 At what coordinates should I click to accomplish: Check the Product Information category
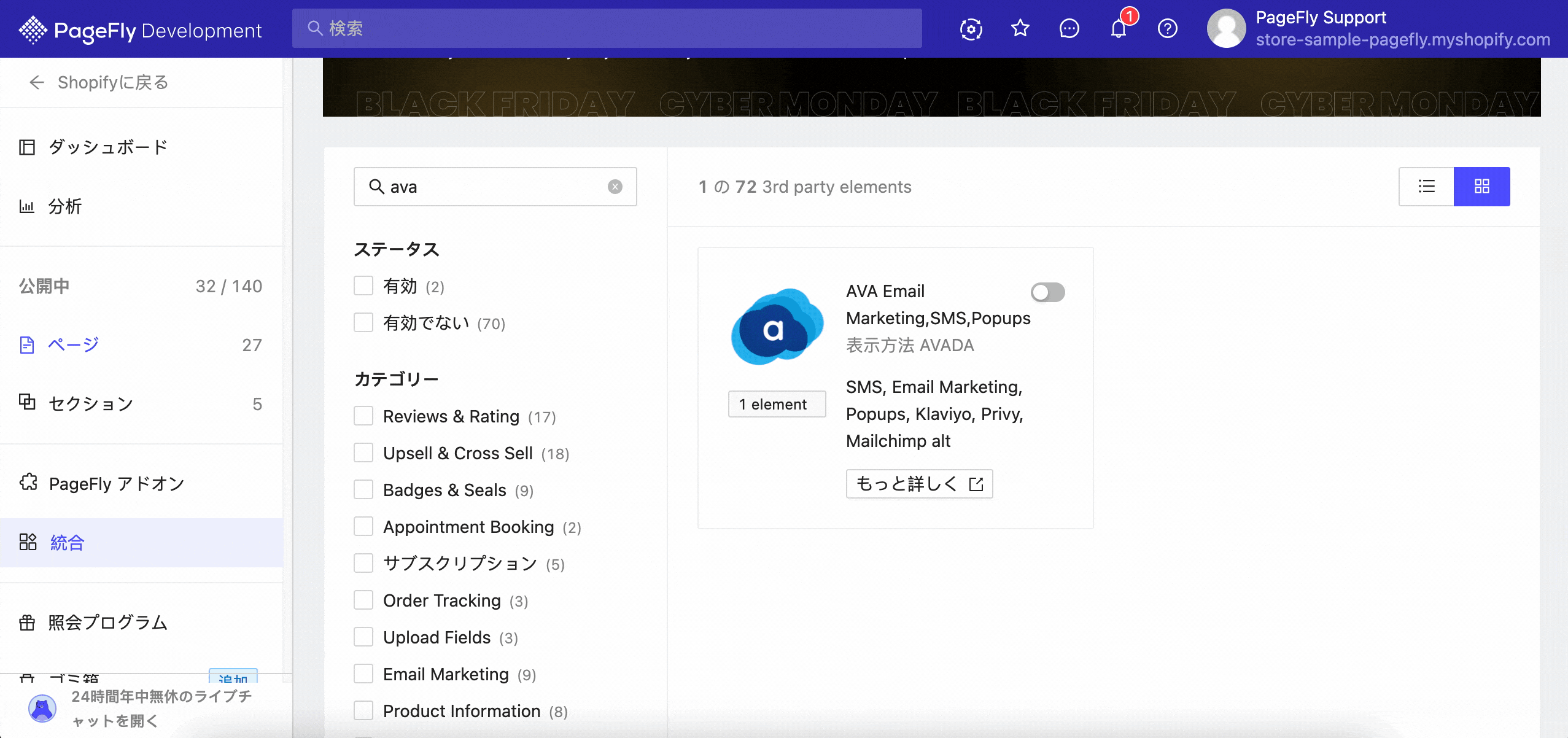click(363, 710)
